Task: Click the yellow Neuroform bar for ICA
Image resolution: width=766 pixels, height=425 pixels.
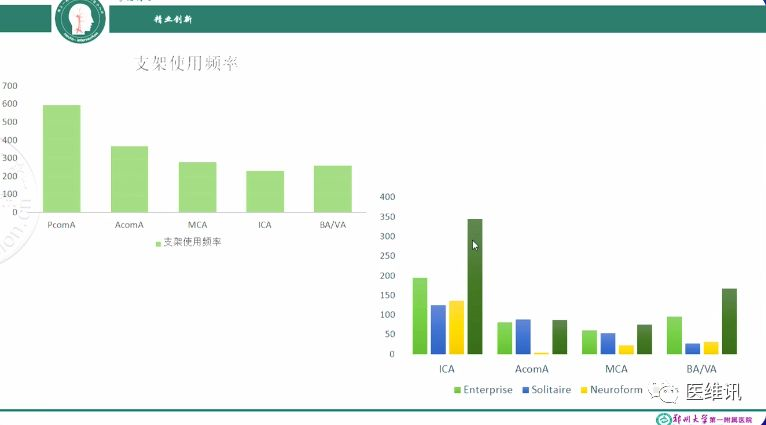Action: point(456,327)
